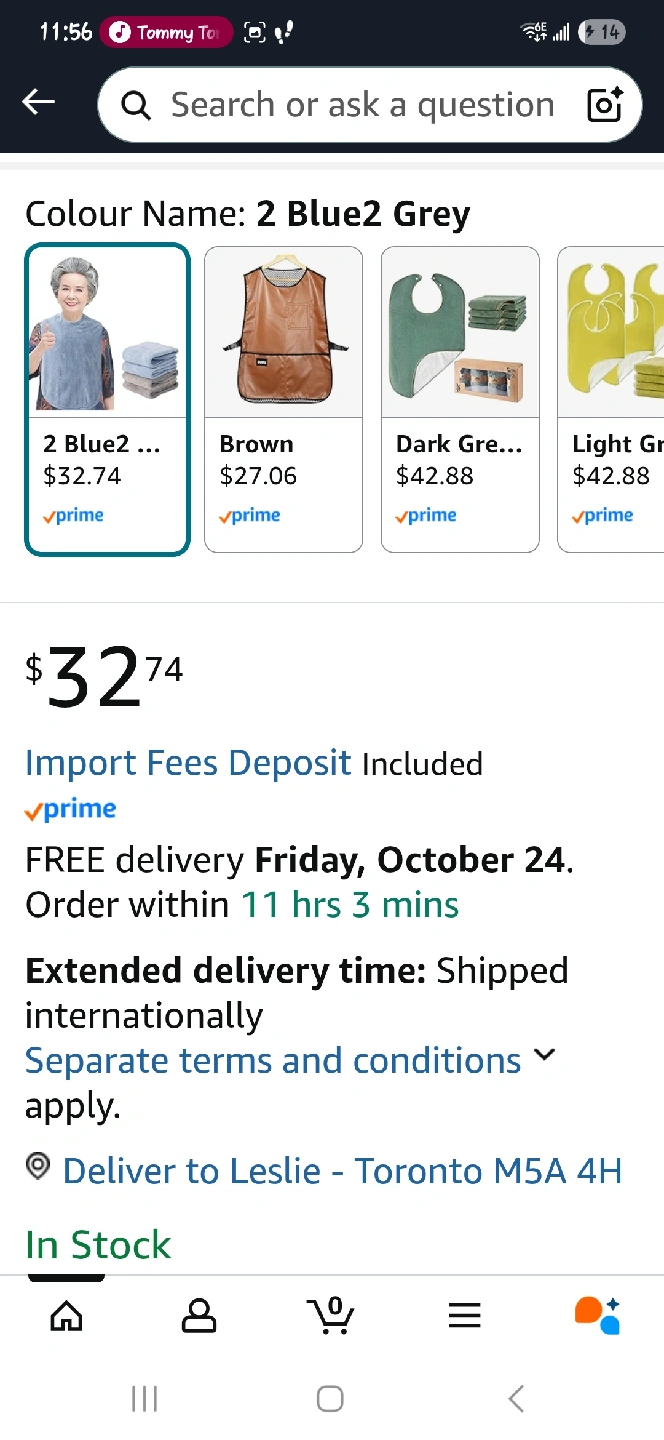Pick the Dark Green colour variant

coord(460,399)
